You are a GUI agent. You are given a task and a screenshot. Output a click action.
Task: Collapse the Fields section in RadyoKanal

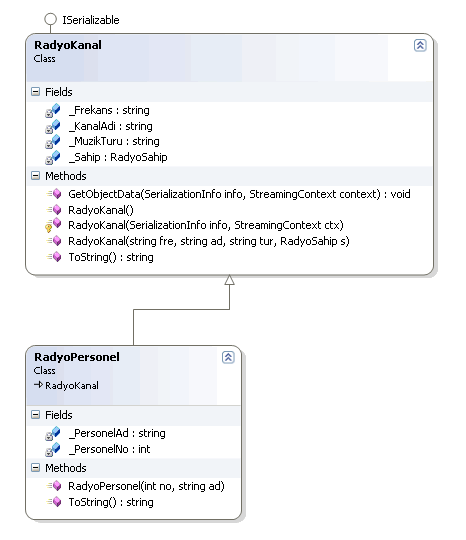pos(35,92)
